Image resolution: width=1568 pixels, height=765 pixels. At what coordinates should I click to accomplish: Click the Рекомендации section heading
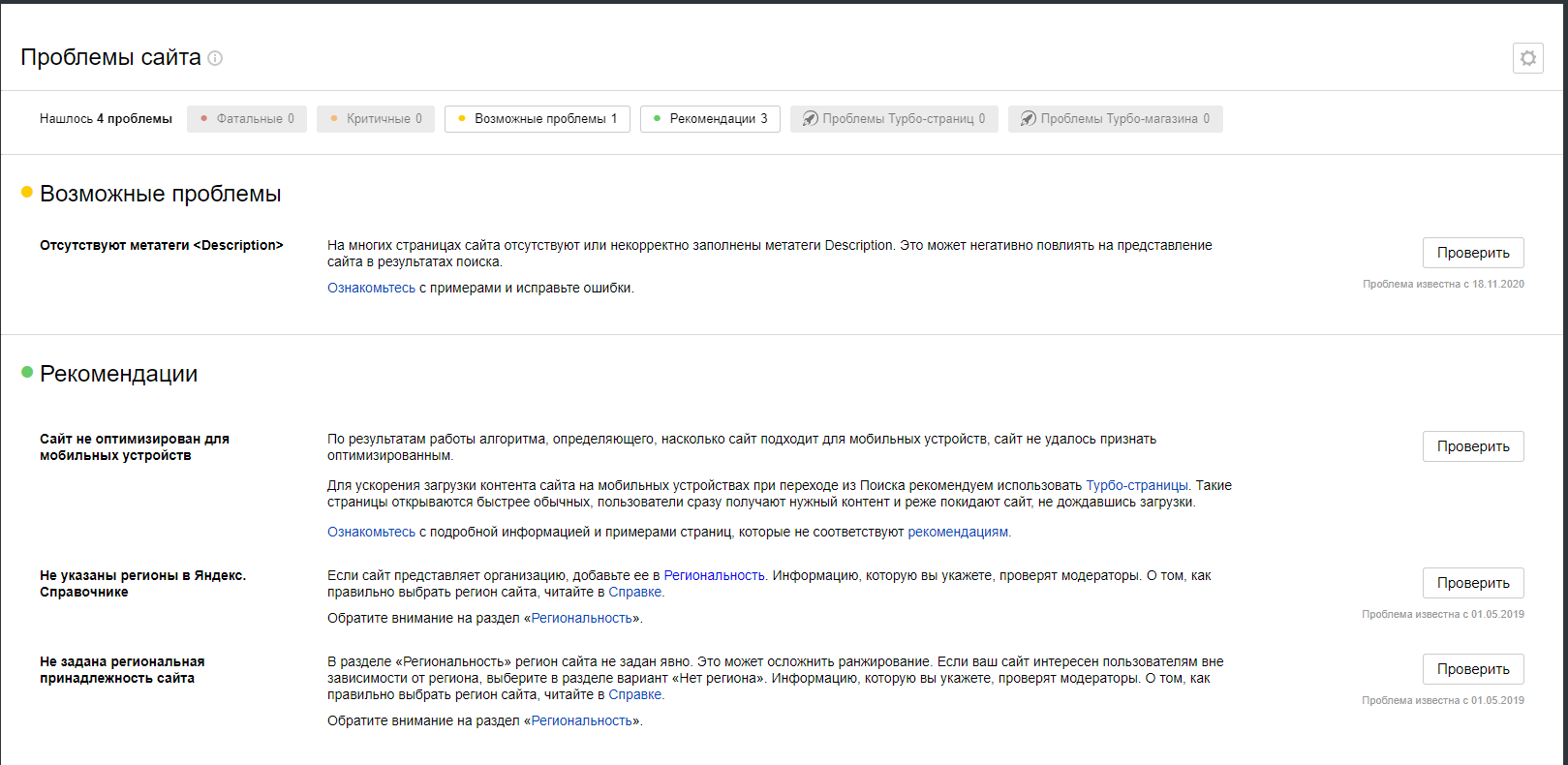click(x=118, y=374)
